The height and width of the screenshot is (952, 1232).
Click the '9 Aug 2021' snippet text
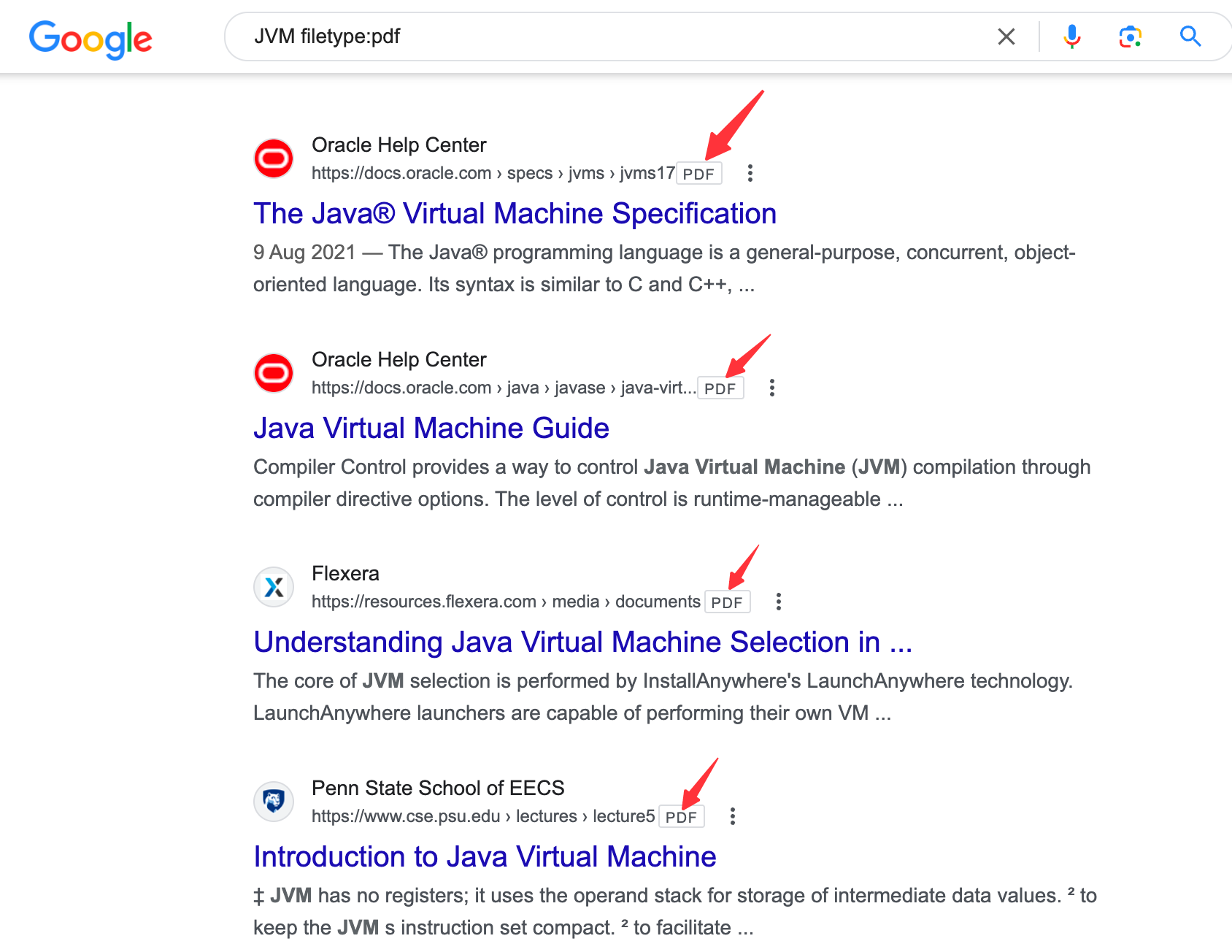point(304,253)
